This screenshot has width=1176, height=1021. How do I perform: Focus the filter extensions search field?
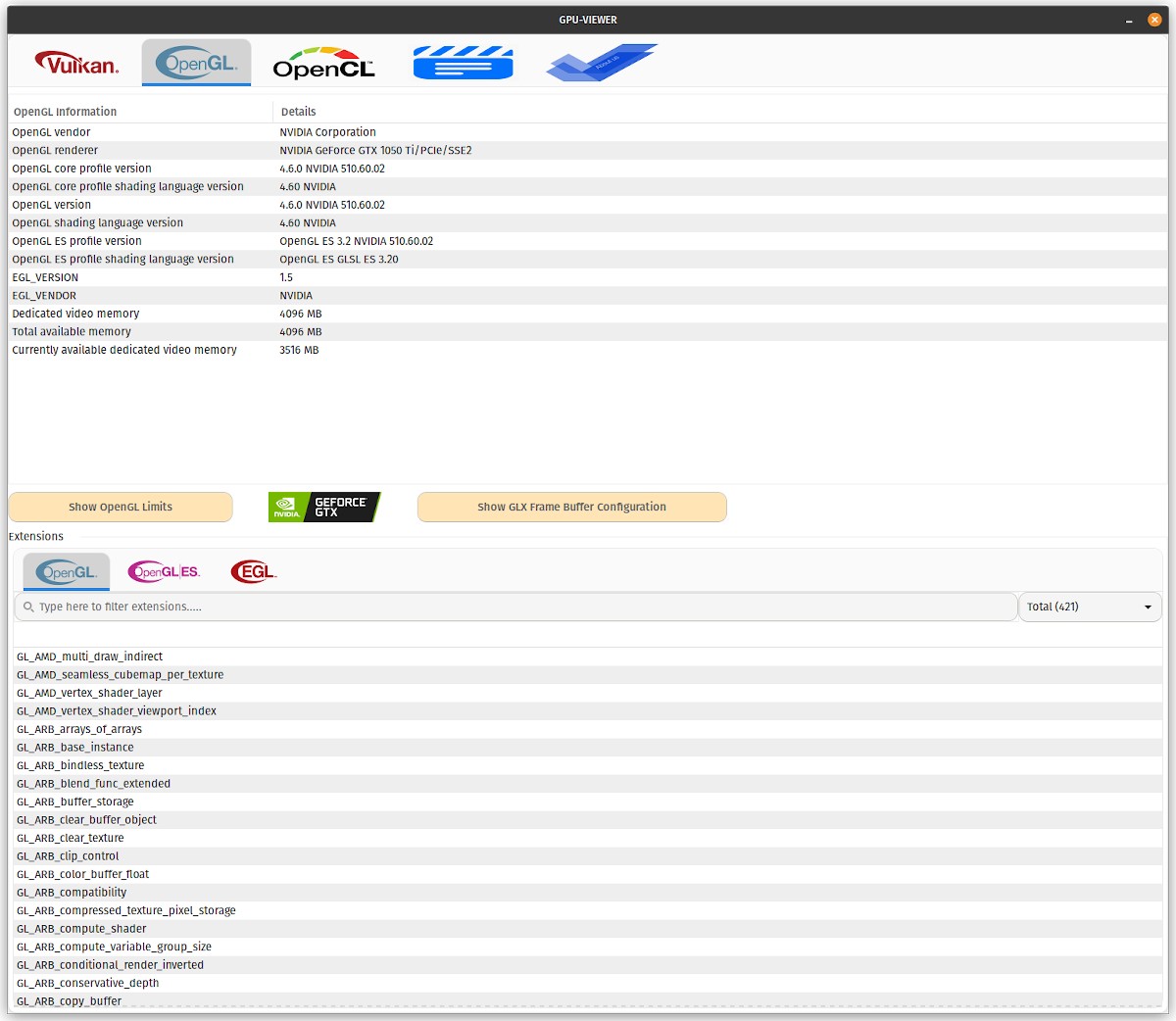[x=515, y=607]
